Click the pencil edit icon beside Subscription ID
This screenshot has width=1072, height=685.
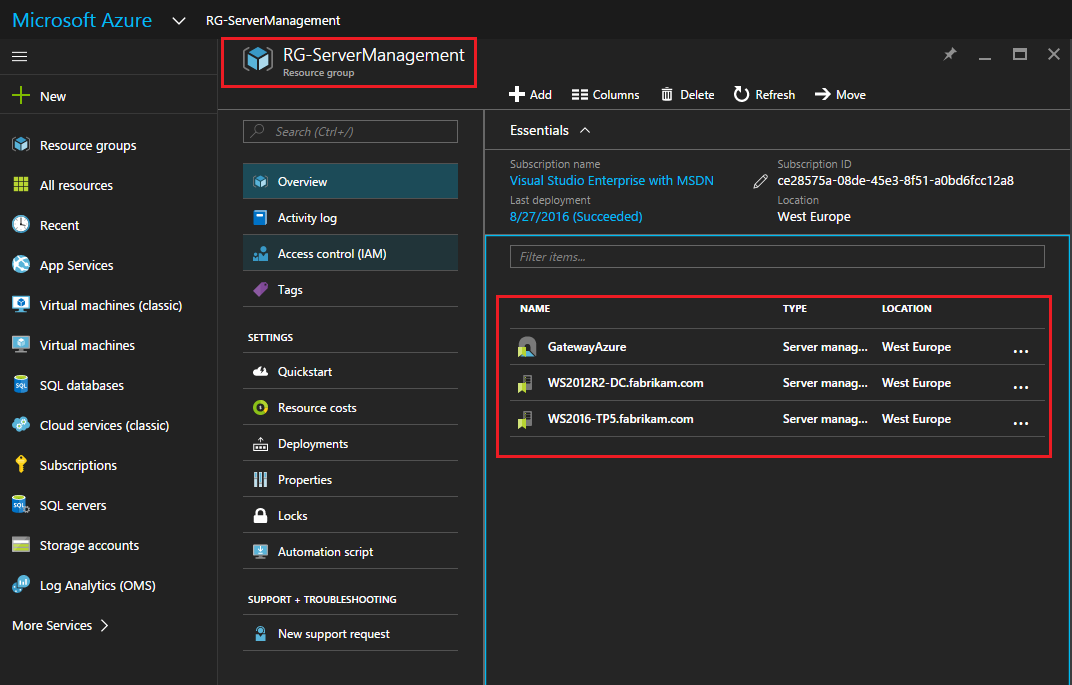(760, 181)
